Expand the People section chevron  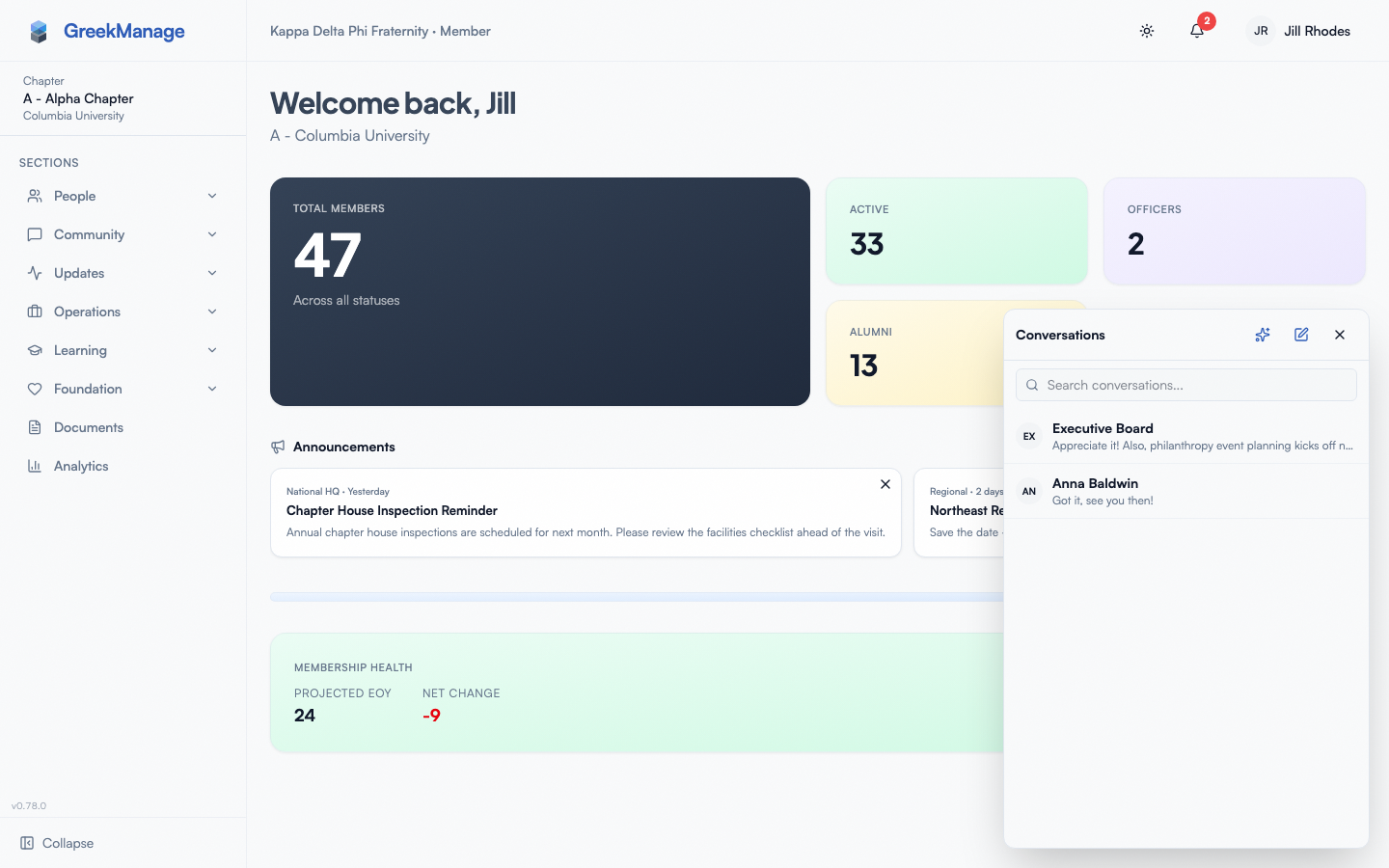coord(212,196)
